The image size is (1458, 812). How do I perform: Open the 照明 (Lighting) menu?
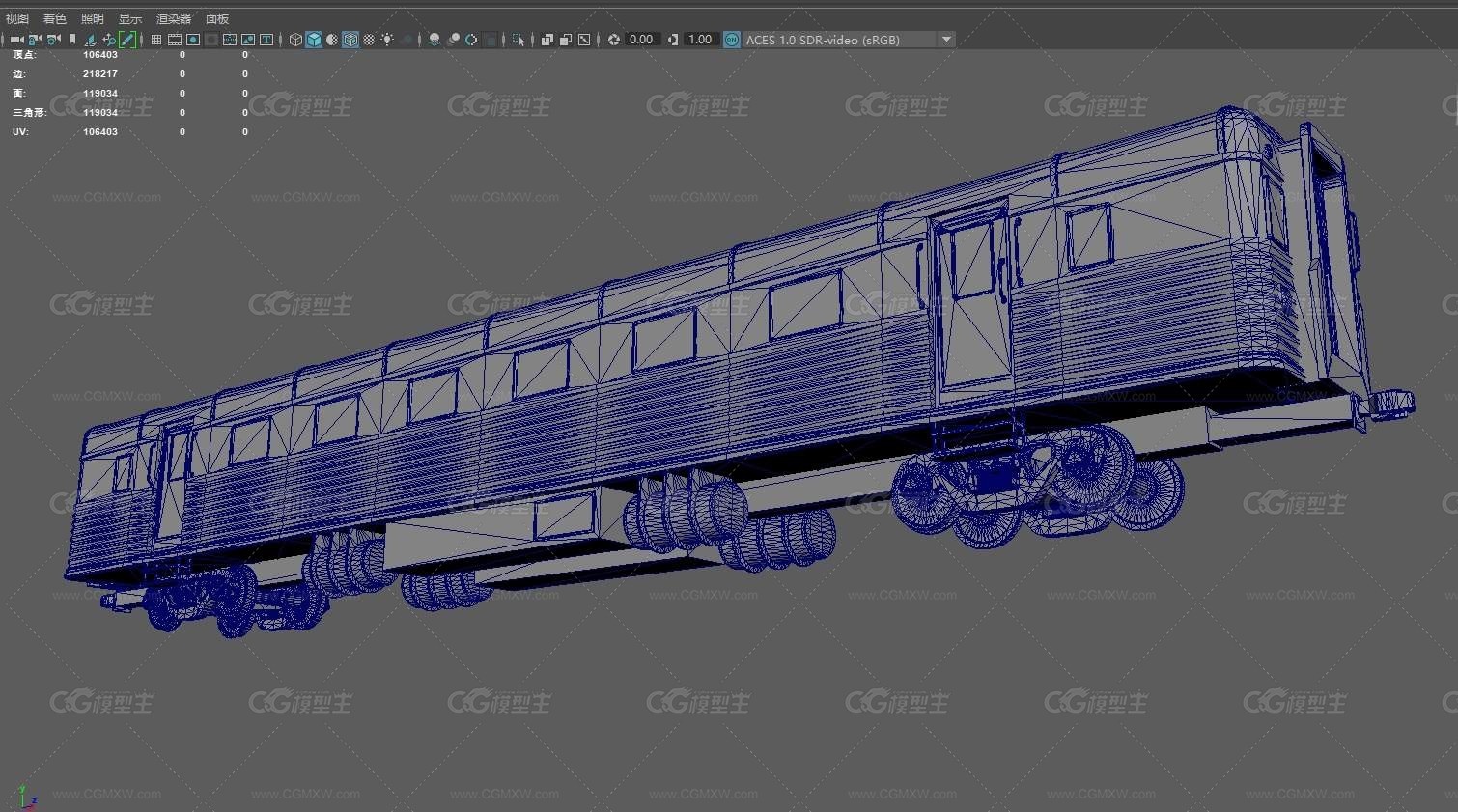tap(93, 18)
